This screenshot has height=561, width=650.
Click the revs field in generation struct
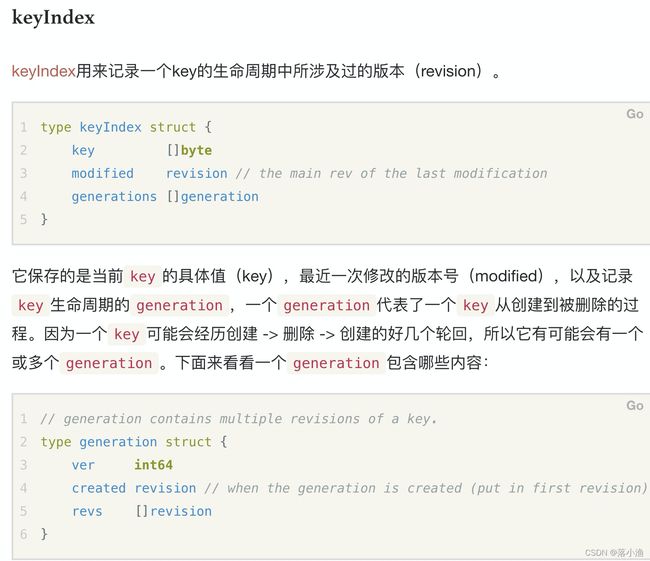pyautogui.click(x=87, y=511)
